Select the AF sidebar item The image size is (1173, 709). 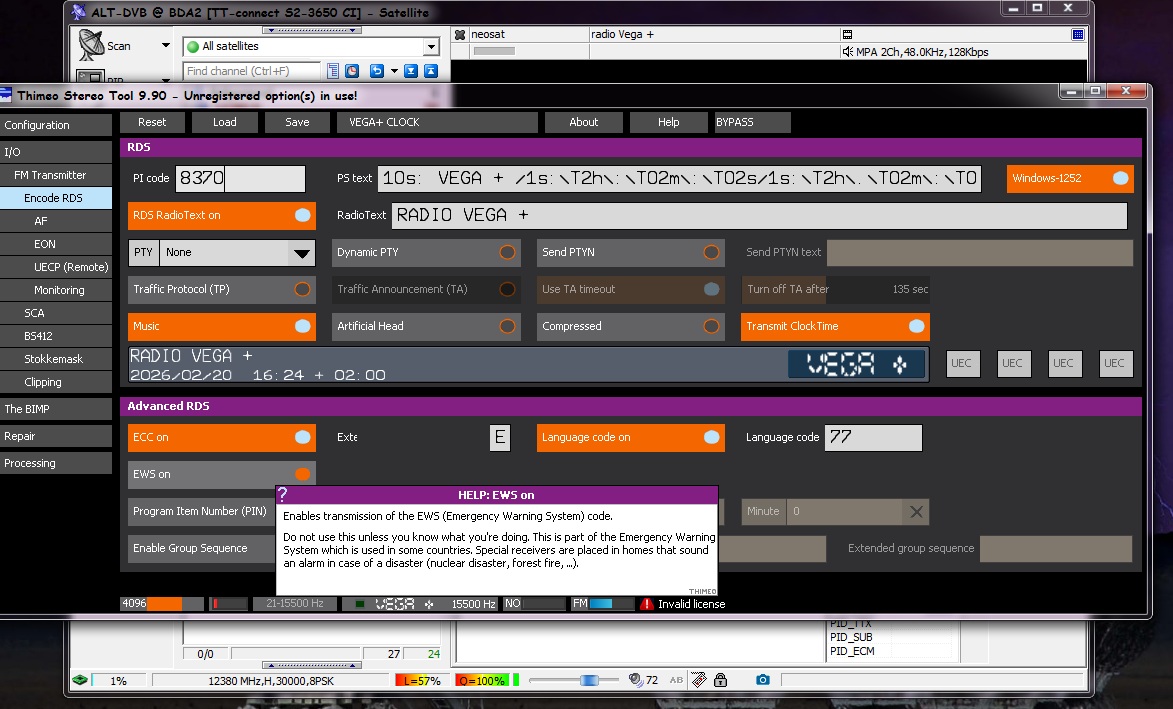pyautogui.click(x=56, y=221)
